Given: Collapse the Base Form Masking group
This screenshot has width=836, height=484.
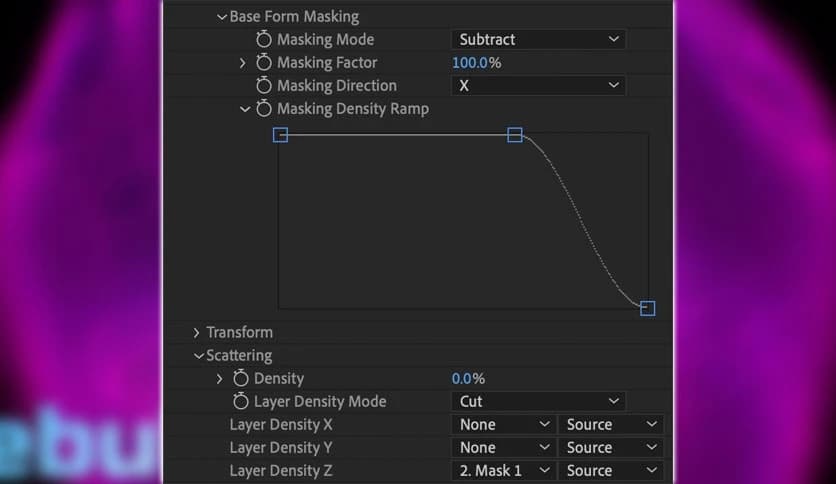Looking at the screenshot, I should pyautogui.click(x=222, y=17).
